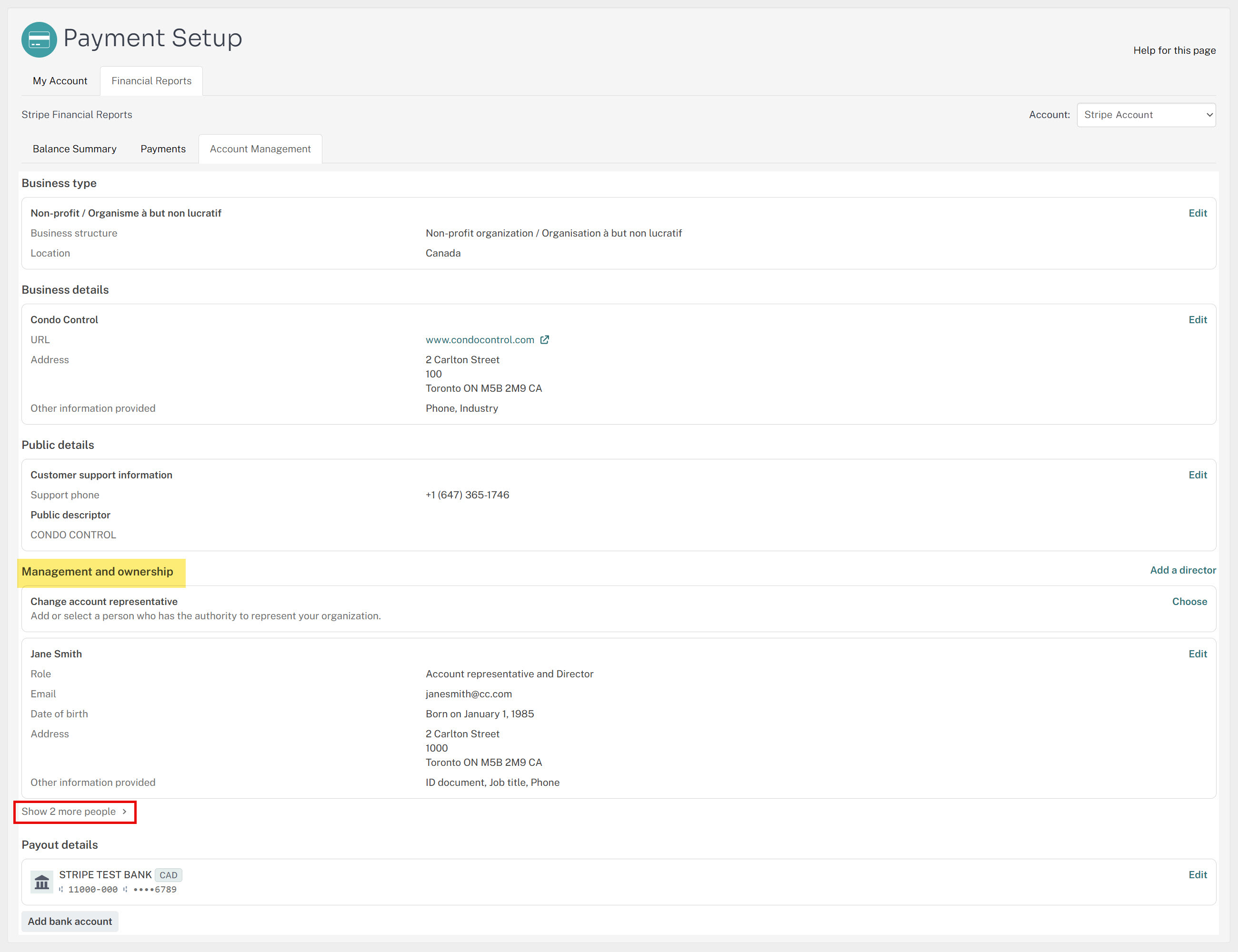Click the Management and ownership heading
Screen dimensions: 1238x952
coord(98,572)
